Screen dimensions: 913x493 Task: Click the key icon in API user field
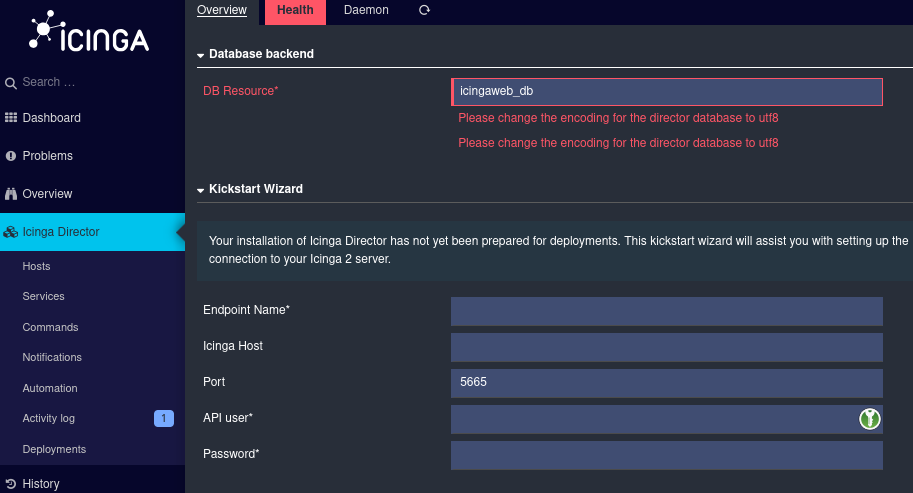click(x=869, y=418)
